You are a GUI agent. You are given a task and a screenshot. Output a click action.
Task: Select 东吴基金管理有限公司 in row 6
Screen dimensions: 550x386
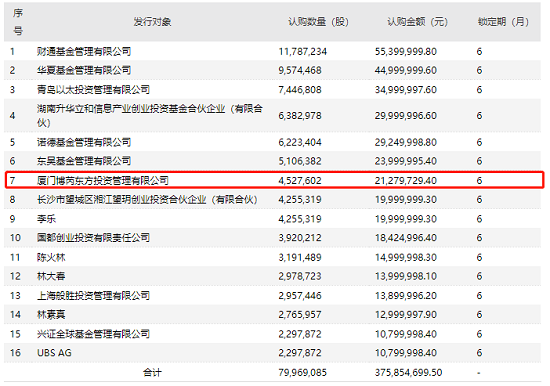pyautogui.click(x=84, y=161)
